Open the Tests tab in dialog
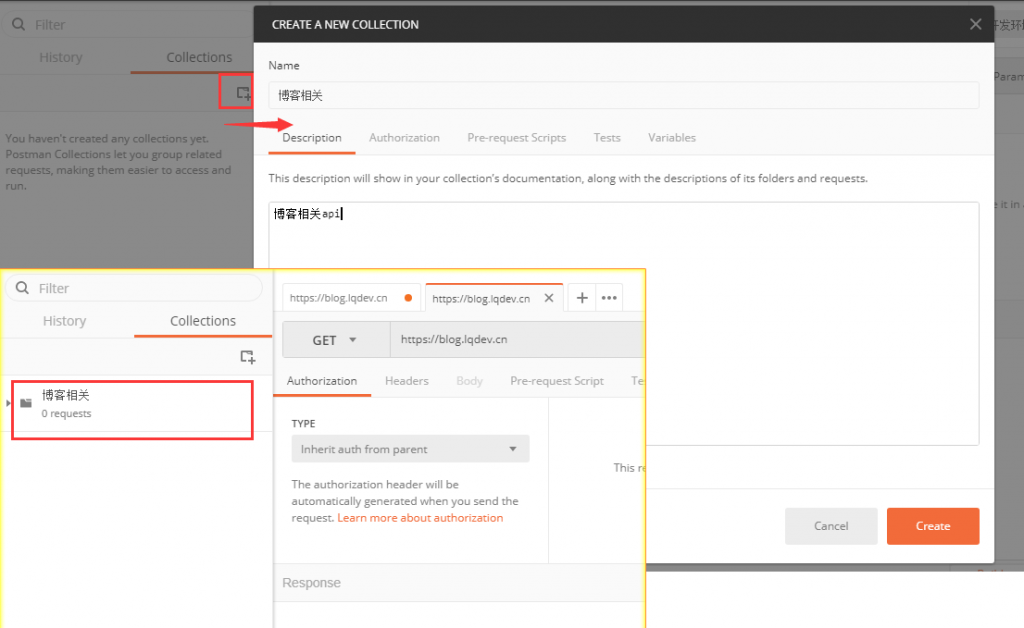This screenshot has height=628, width=1024. [x=607, y=138]
